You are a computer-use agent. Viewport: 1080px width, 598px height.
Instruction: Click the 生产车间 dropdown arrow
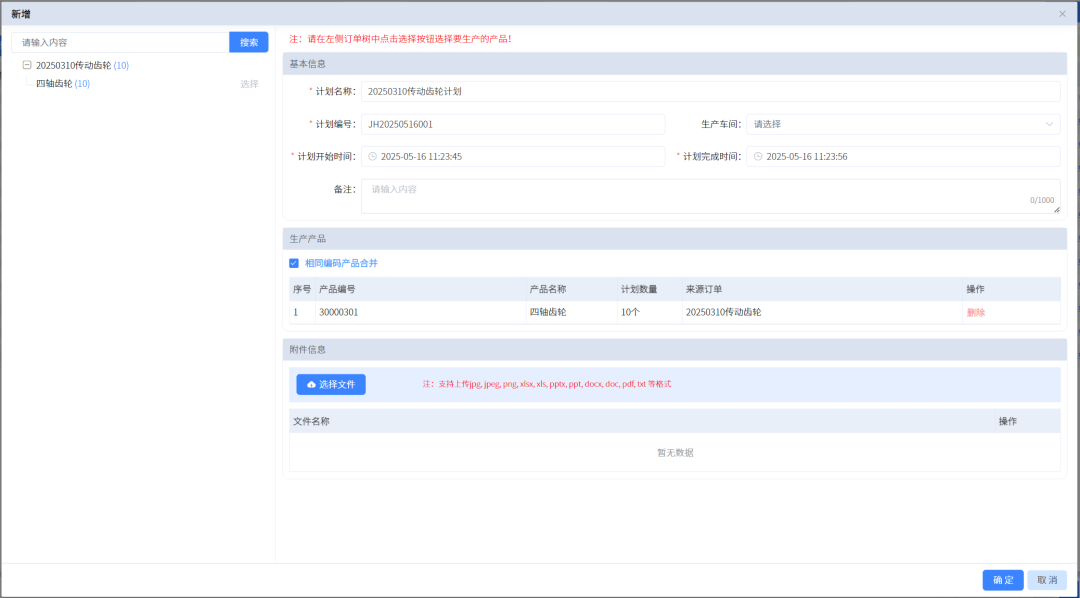coord(1049,124)
